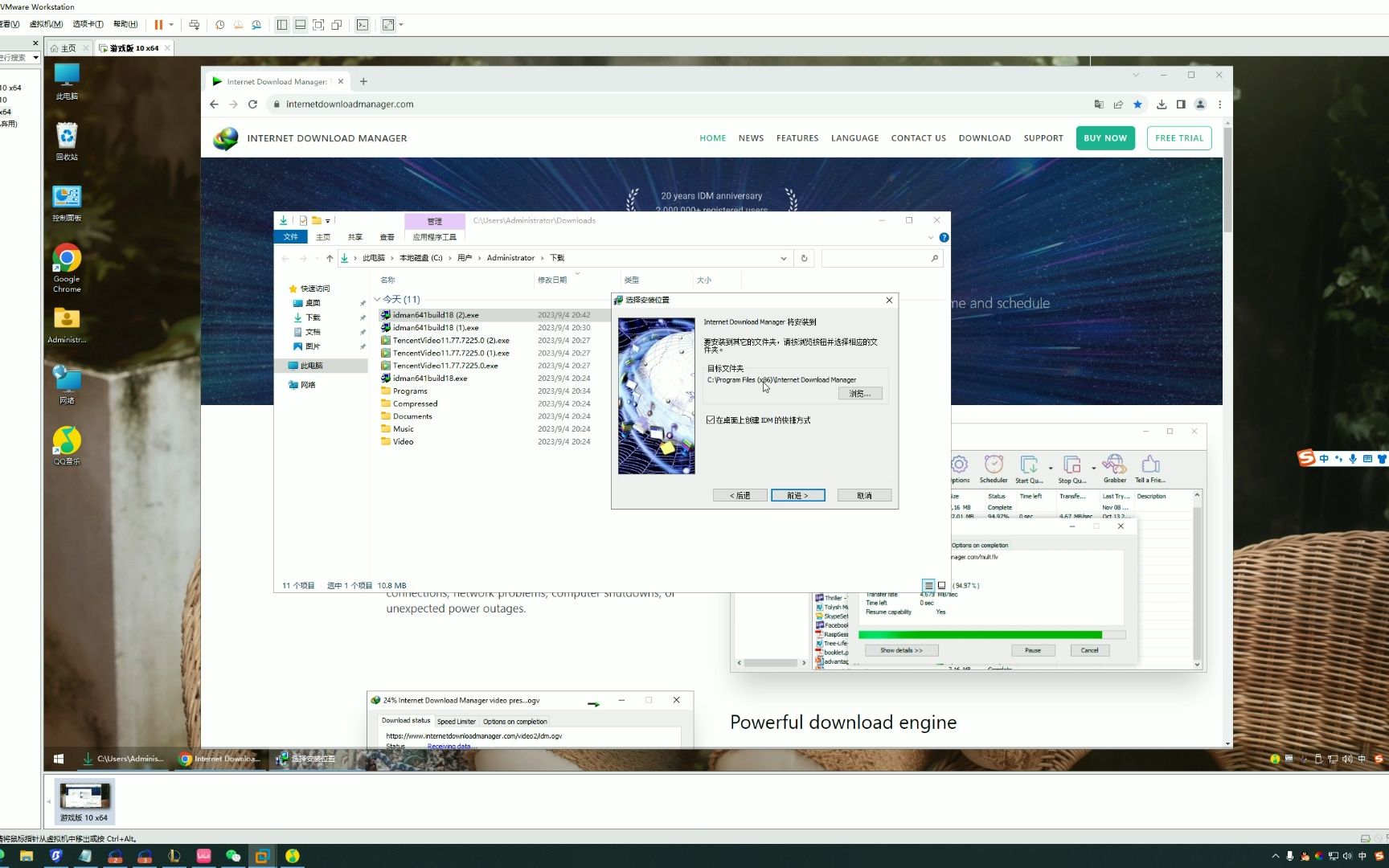The image size is (1389, 868).
Task: Revert the VM to previous snapshot
Action: pyautogui.click(x=238, y=25)
